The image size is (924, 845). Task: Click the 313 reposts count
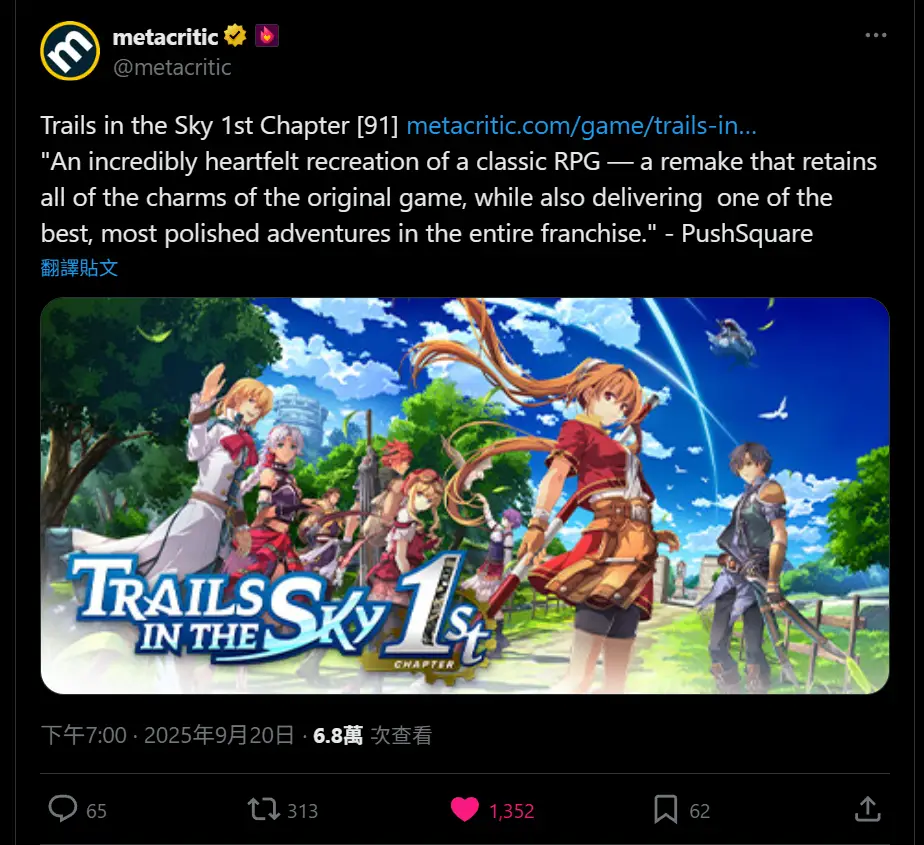pos(302,811)
